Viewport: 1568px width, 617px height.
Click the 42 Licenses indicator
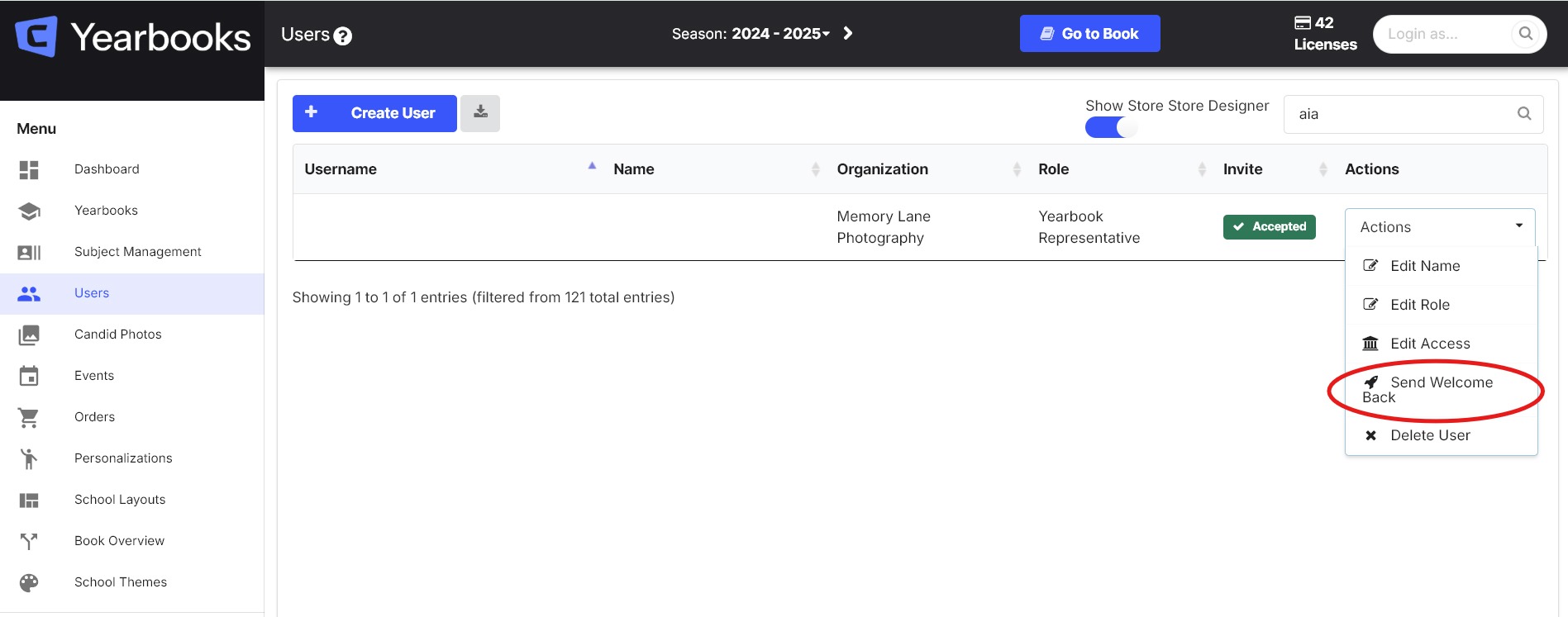pyautogui.click(x=1325, y=34)
